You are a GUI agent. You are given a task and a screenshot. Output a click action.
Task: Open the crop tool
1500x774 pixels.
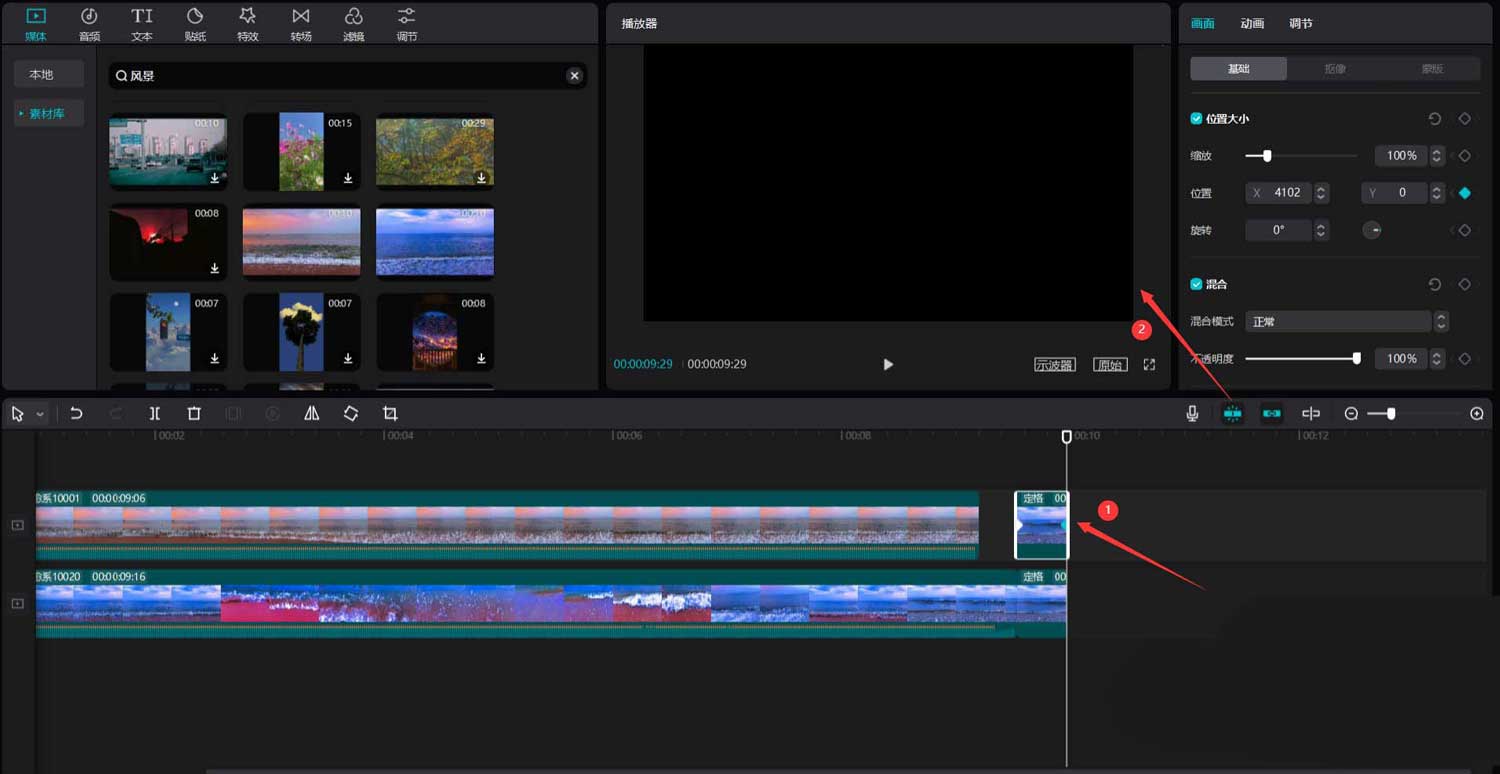point(390,413)
